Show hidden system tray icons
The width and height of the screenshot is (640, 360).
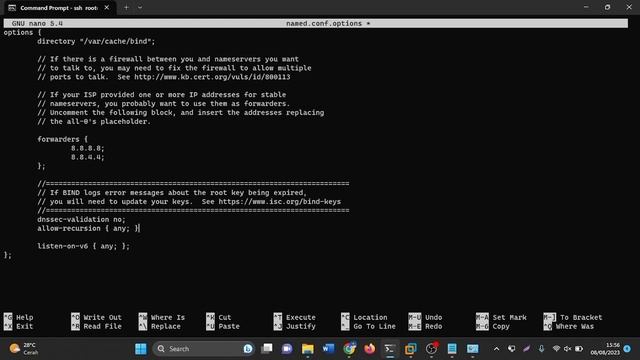tap(496, 349)
